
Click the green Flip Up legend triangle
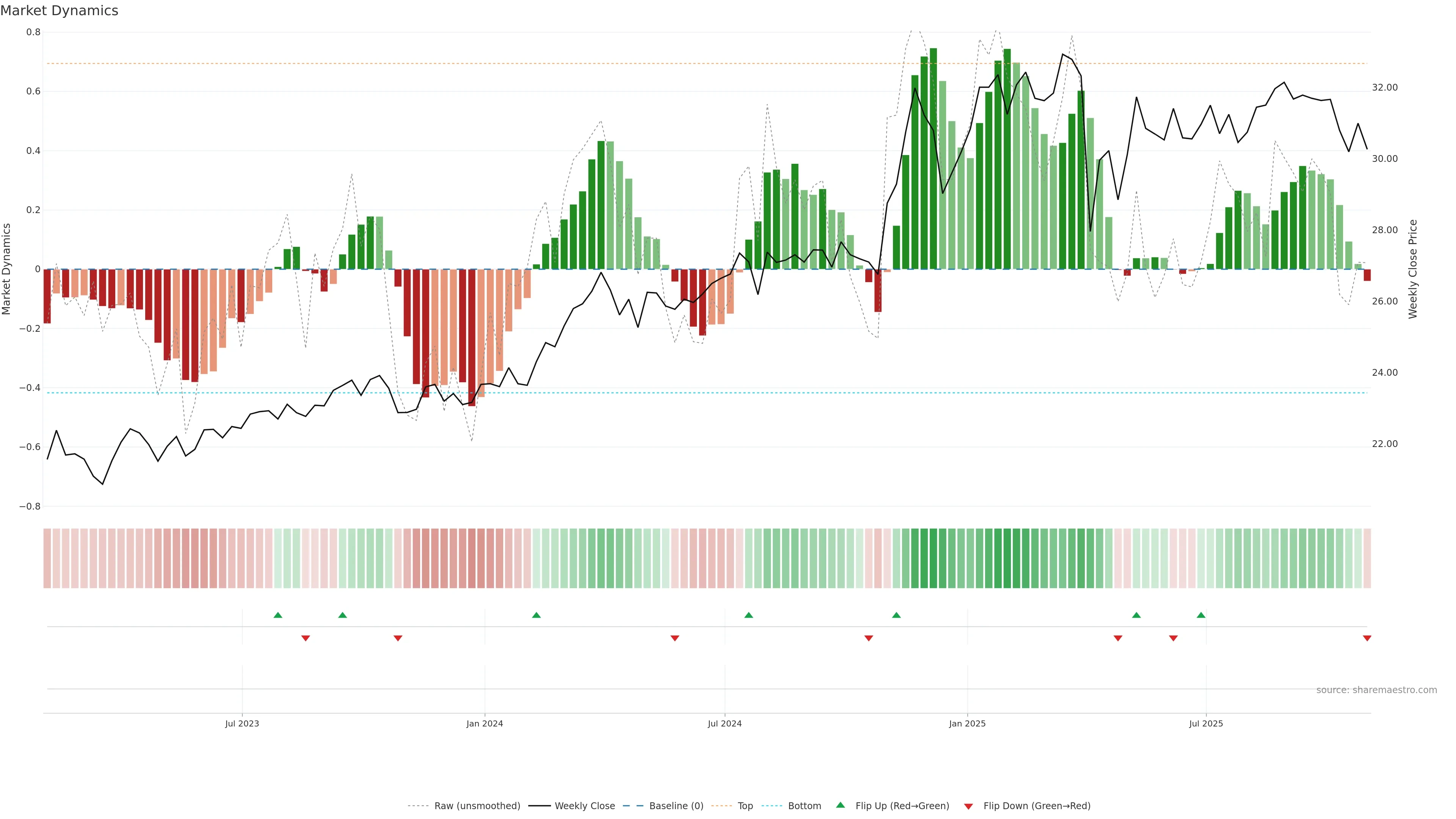click(x=841, y=805)
